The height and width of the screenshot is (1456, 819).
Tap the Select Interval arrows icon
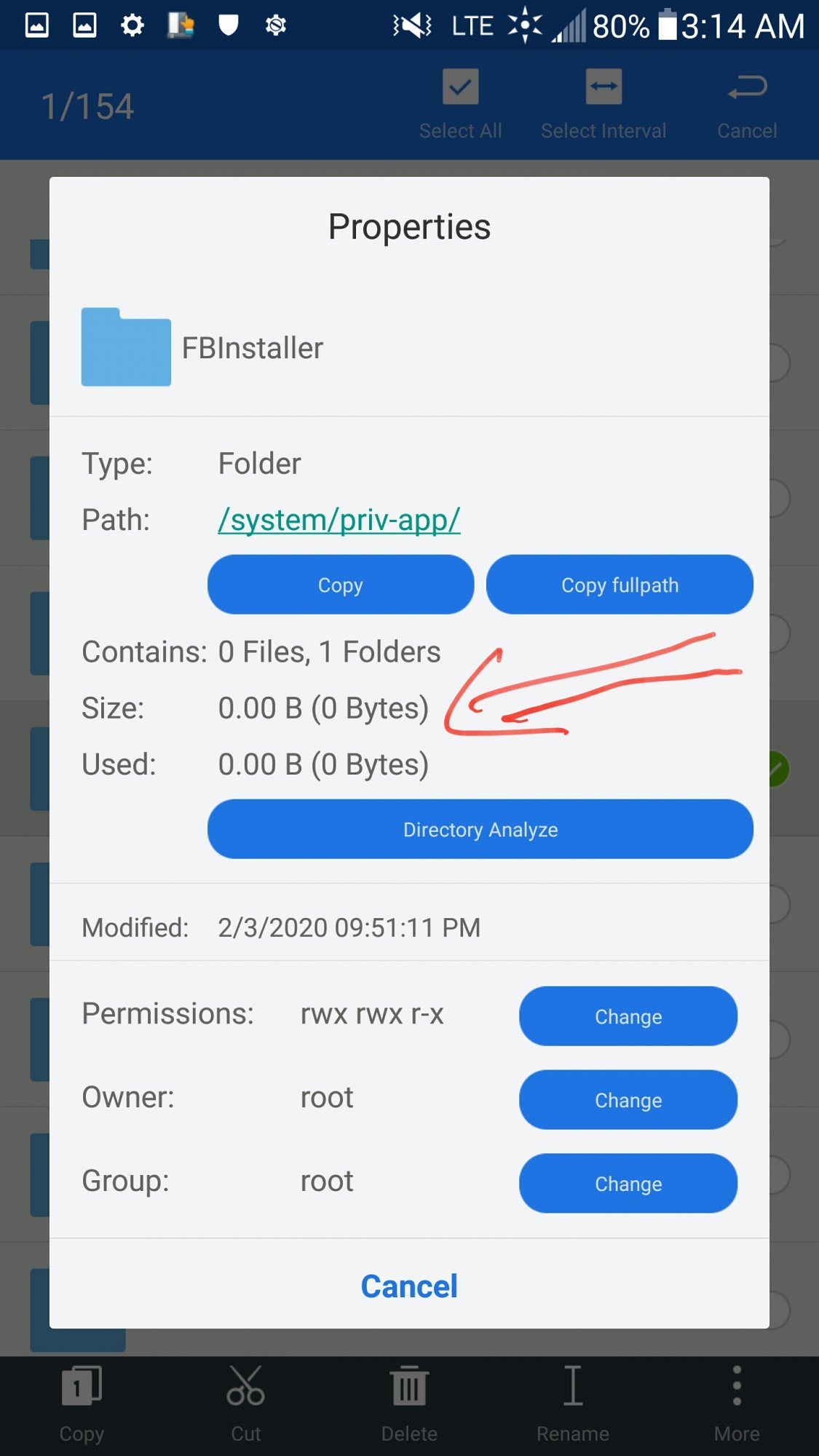coord(604,87)
